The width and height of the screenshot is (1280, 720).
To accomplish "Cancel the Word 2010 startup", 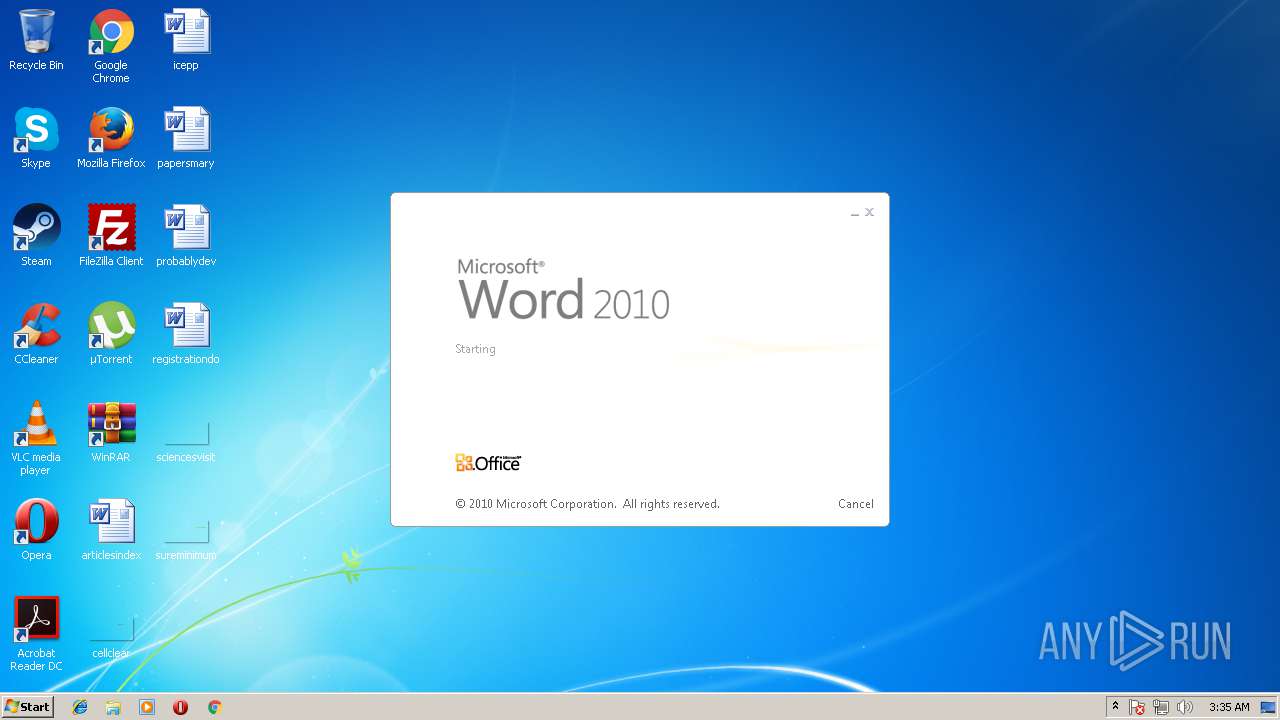I will [856, 504].
